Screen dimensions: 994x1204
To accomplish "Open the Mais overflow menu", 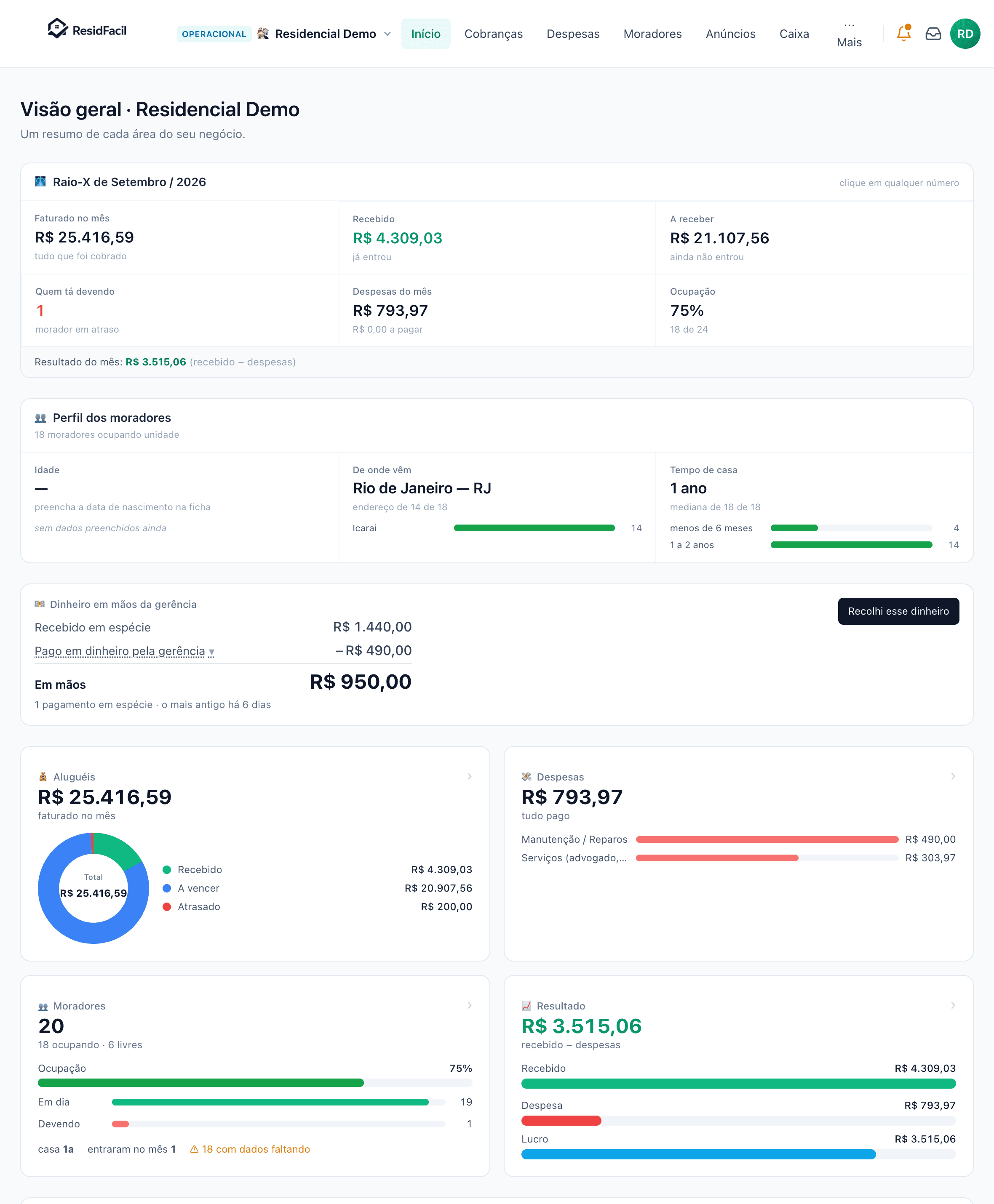I will 849,34.
